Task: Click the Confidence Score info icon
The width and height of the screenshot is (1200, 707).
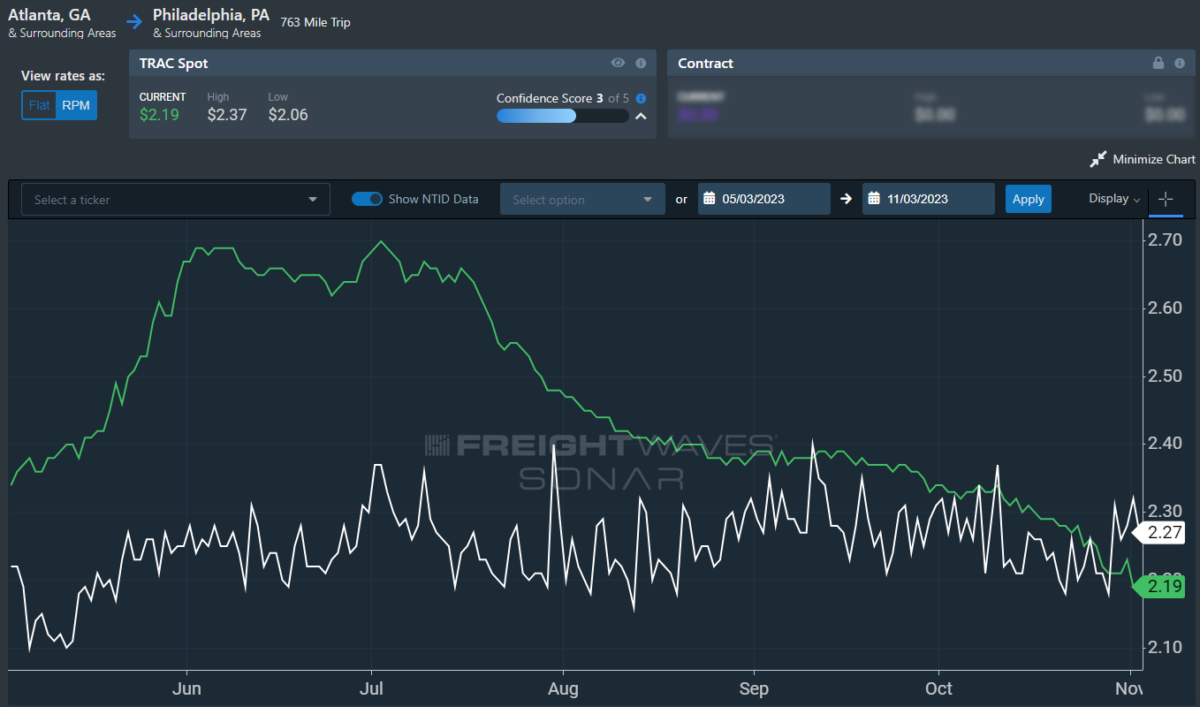Action: click(641, 99)
